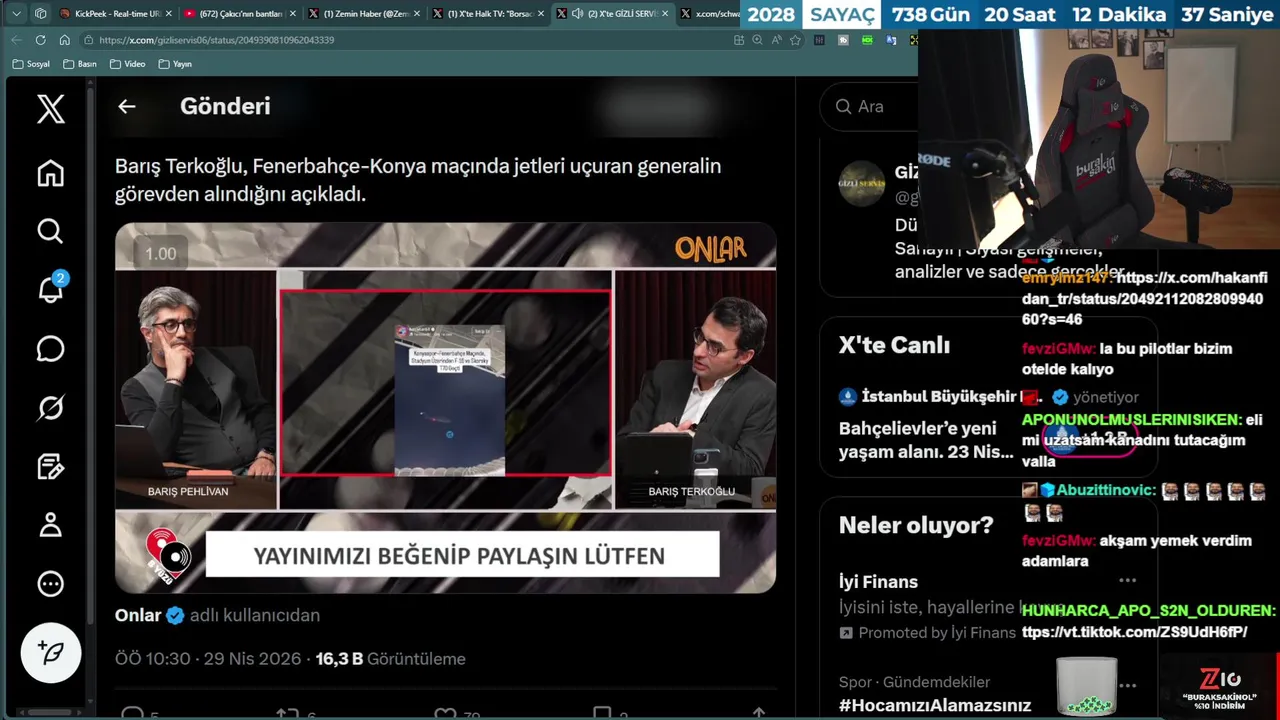1280x720 pixels.
Task: Open the #HocamızıAlamazsınız trend
Action: click(x=934, y=705)
